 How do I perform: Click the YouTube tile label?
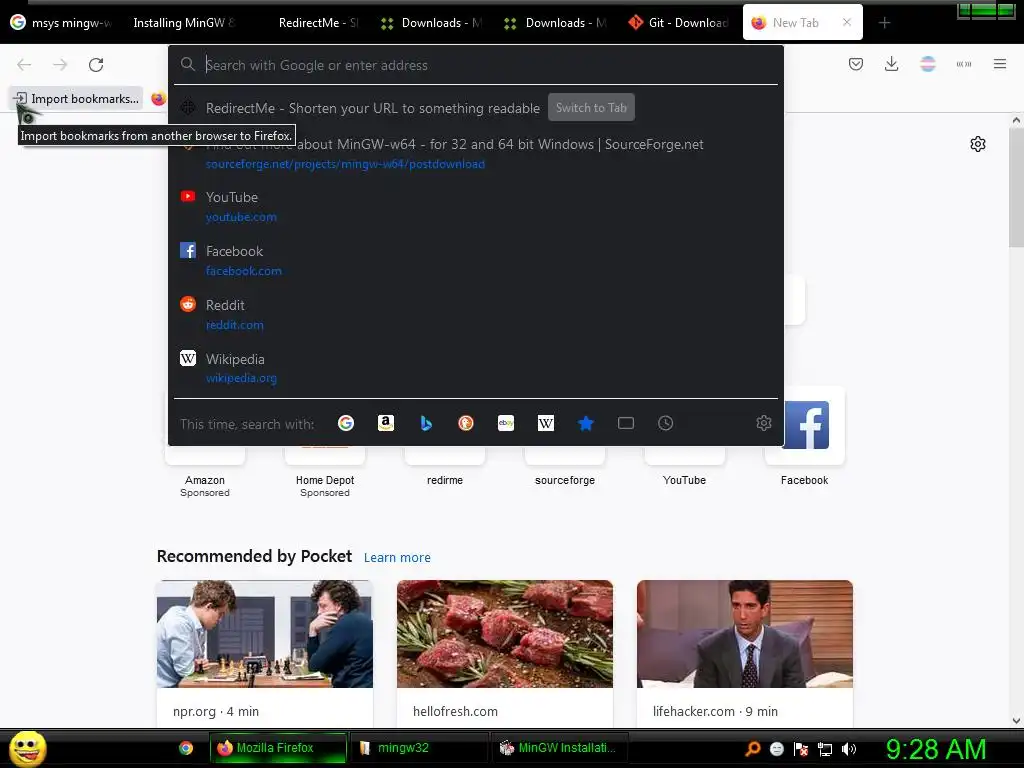click(684, 480)
